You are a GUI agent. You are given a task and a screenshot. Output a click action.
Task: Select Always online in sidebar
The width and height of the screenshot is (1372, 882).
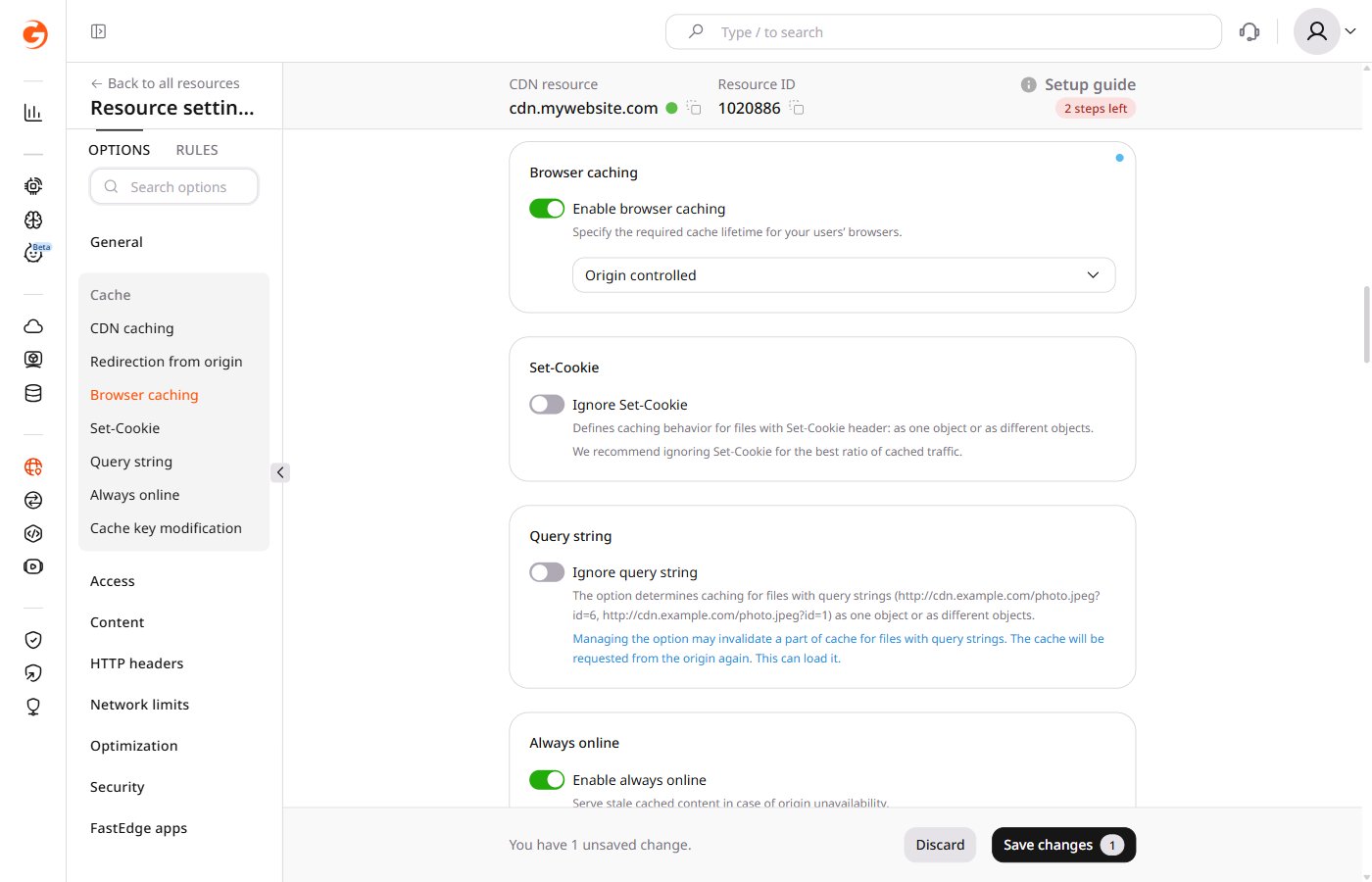(134, 495)
